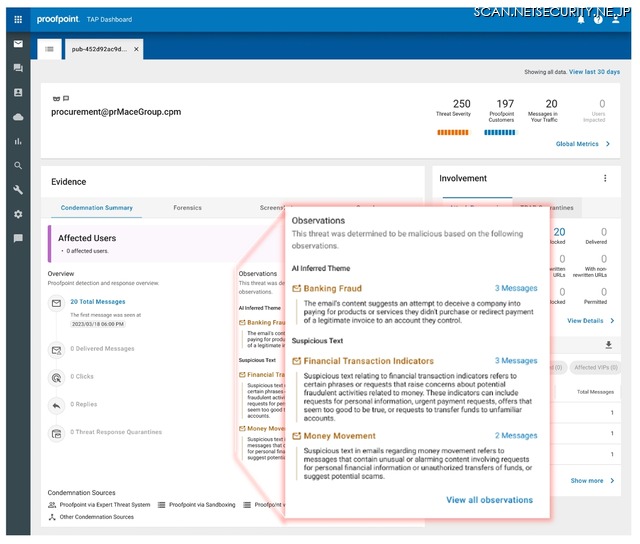Open the wrench tools icon
Image resolution: width=640 pixels, height=544 pixels.
18,190
